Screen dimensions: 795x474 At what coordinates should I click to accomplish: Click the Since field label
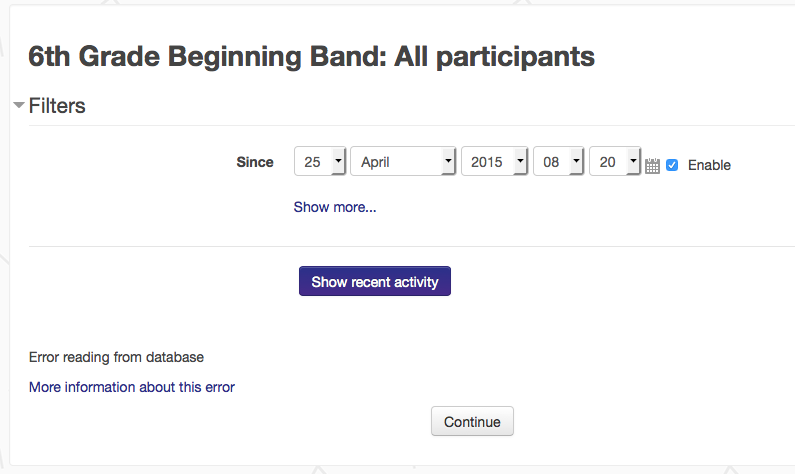coord(255,162)
